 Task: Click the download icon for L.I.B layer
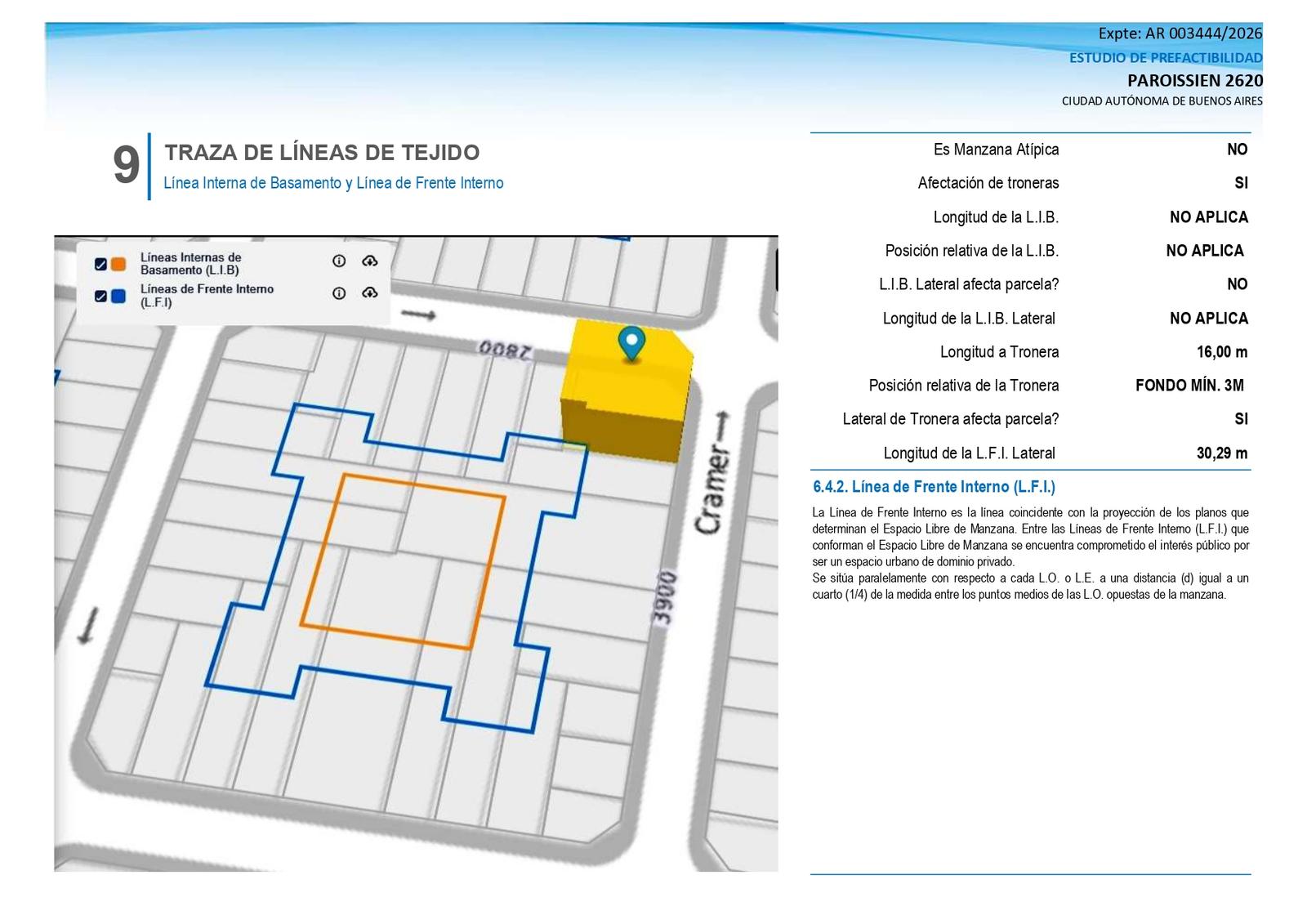pyautogui.click(x=370, y=261)
